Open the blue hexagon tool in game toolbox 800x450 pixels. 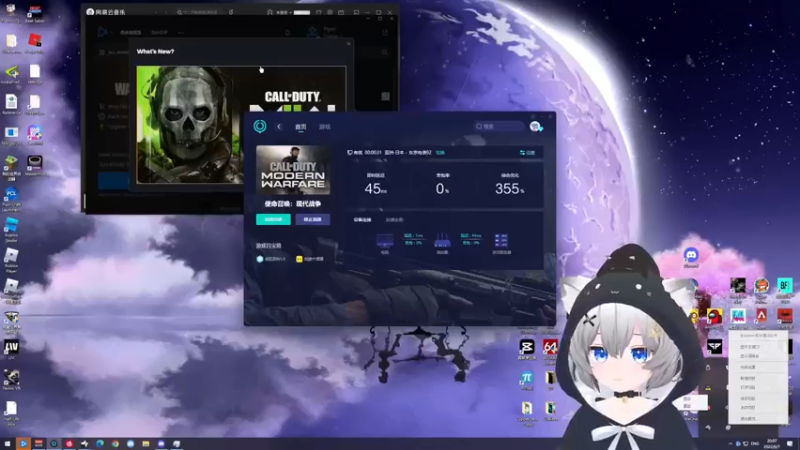coord(260,259)
